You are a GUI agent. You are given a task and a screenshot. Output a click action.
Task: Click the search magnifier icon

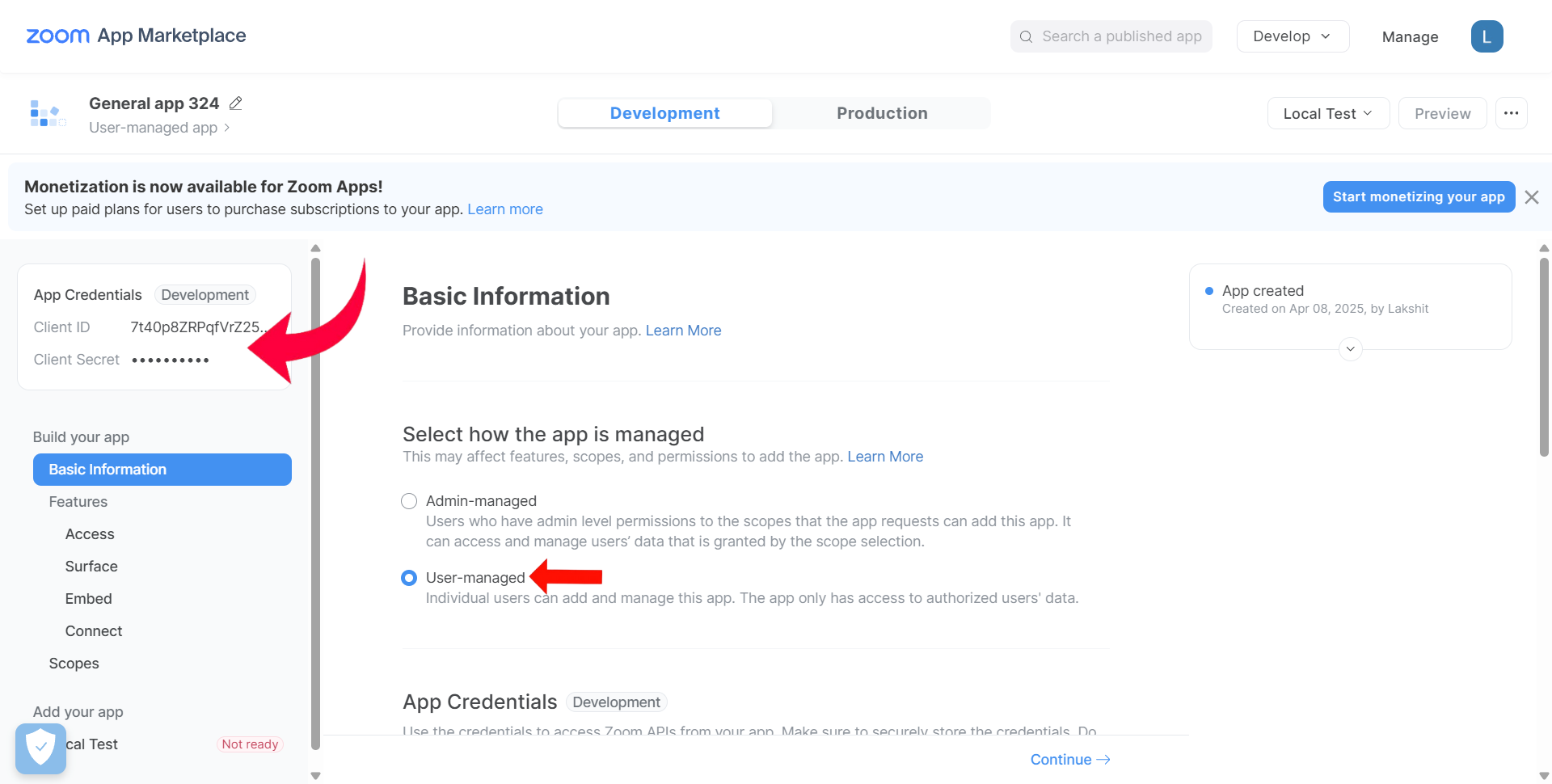[x=1026, y=36]
